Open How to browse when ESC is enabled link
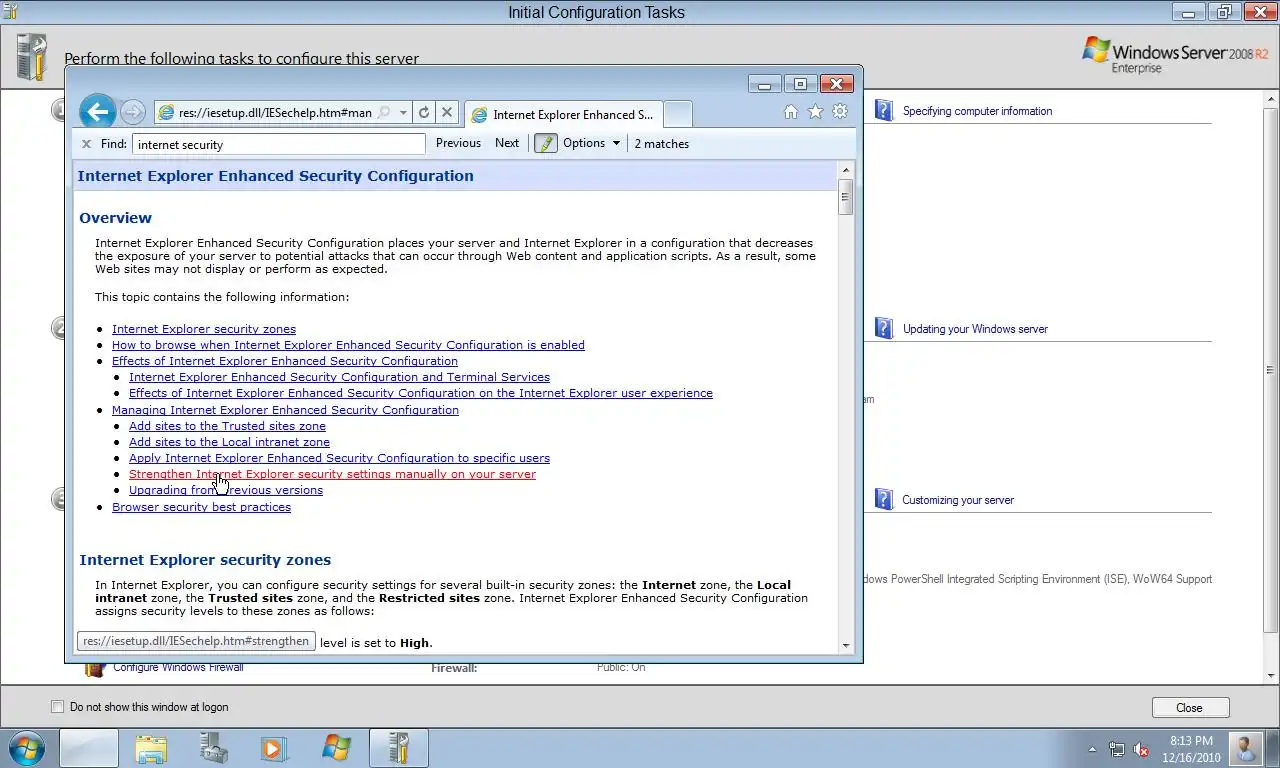 348,345
